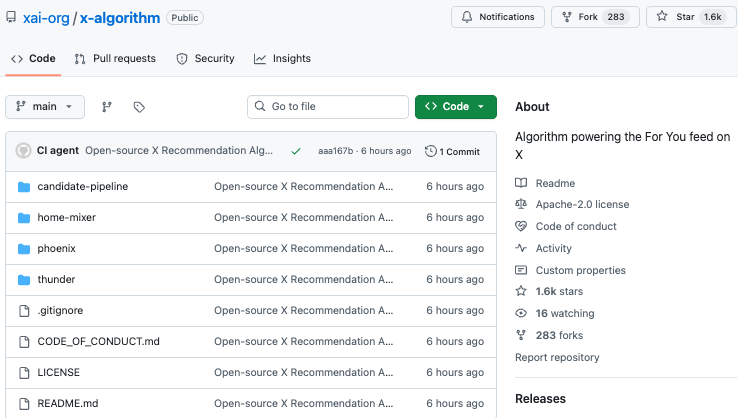Click the Activity pulse icon in About
Viewport: 738px width, 418px height.
(x=521, y=248)
